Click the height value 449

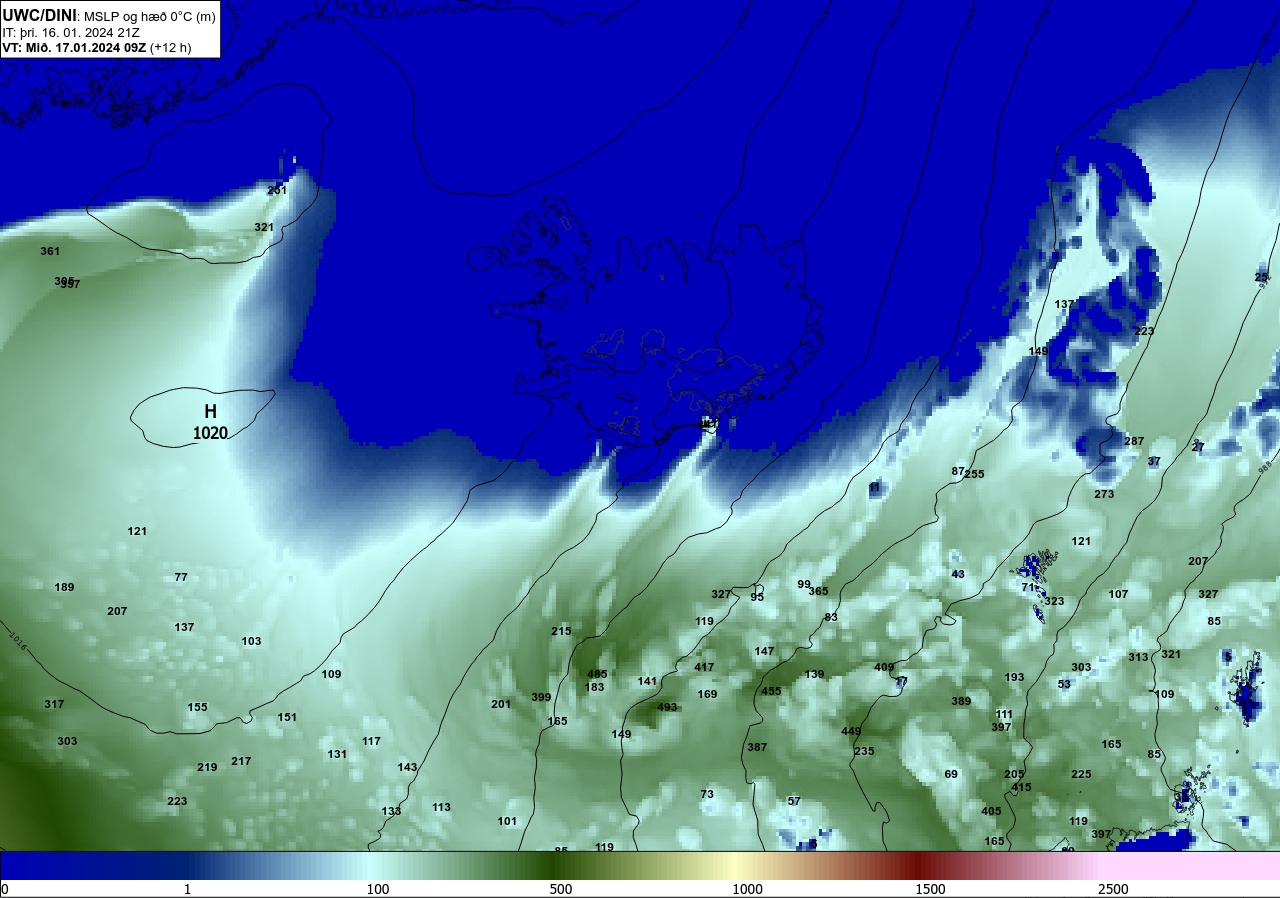click(x=851, y=731)
